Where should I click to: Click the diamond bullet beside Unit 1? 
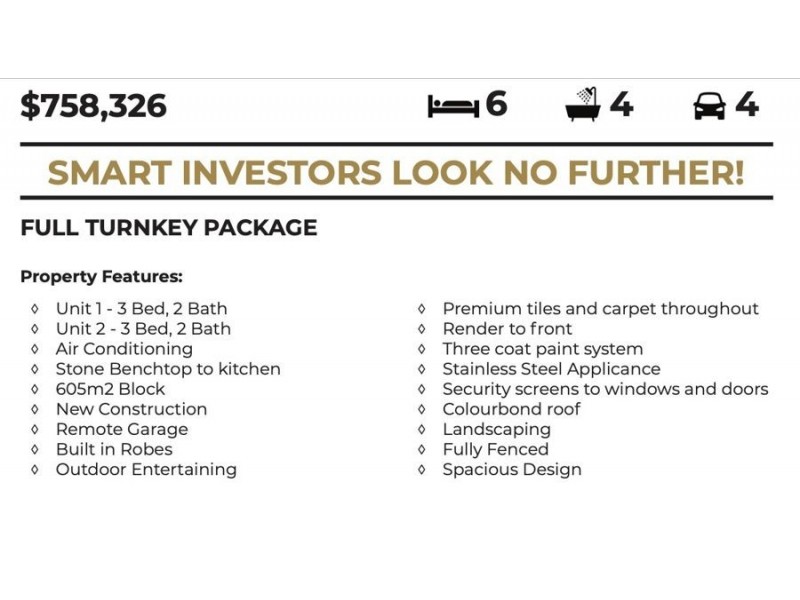pyautogui.click(x=35, y=309)
